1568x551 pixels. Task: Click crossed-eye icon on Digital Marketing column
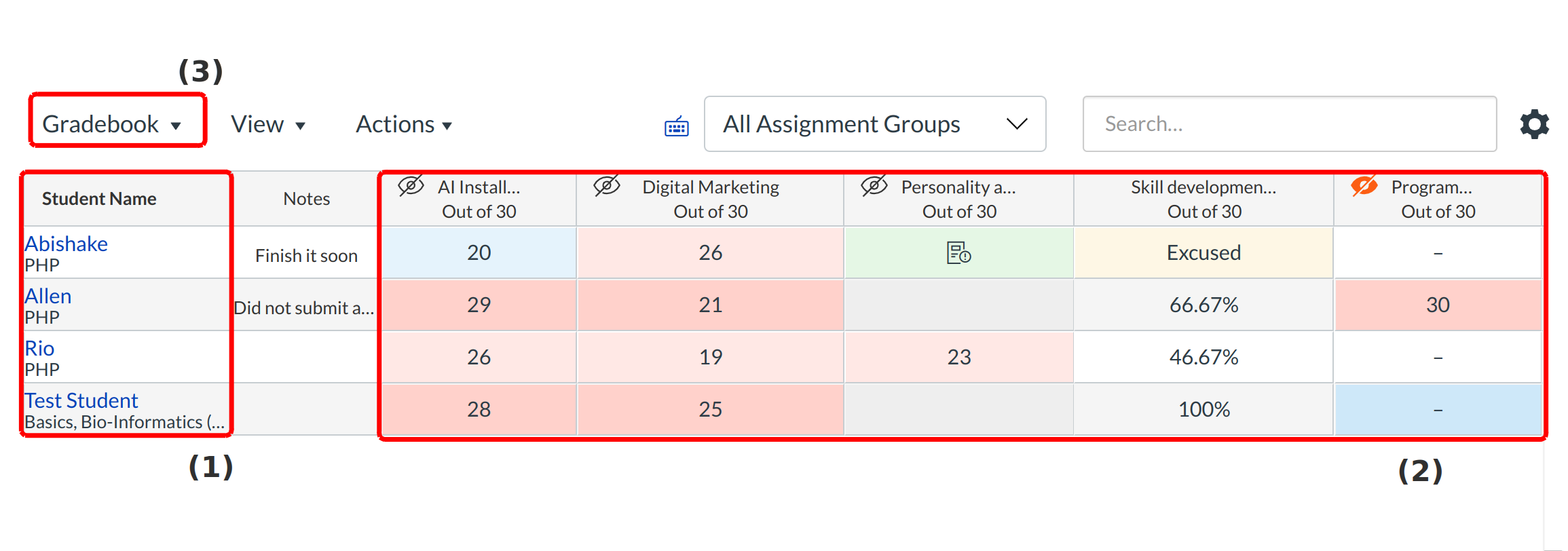[606, 186]
